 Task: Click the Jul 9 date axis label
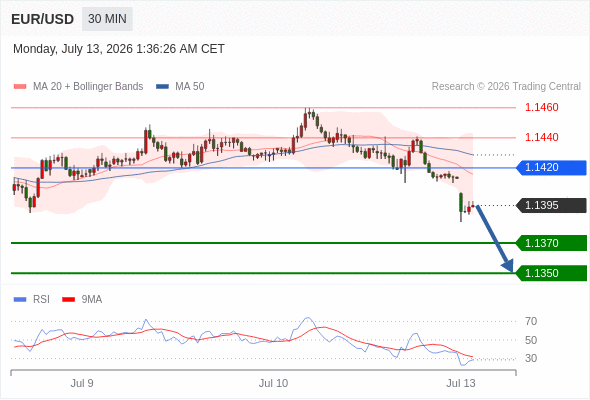[x=82, y=383]
